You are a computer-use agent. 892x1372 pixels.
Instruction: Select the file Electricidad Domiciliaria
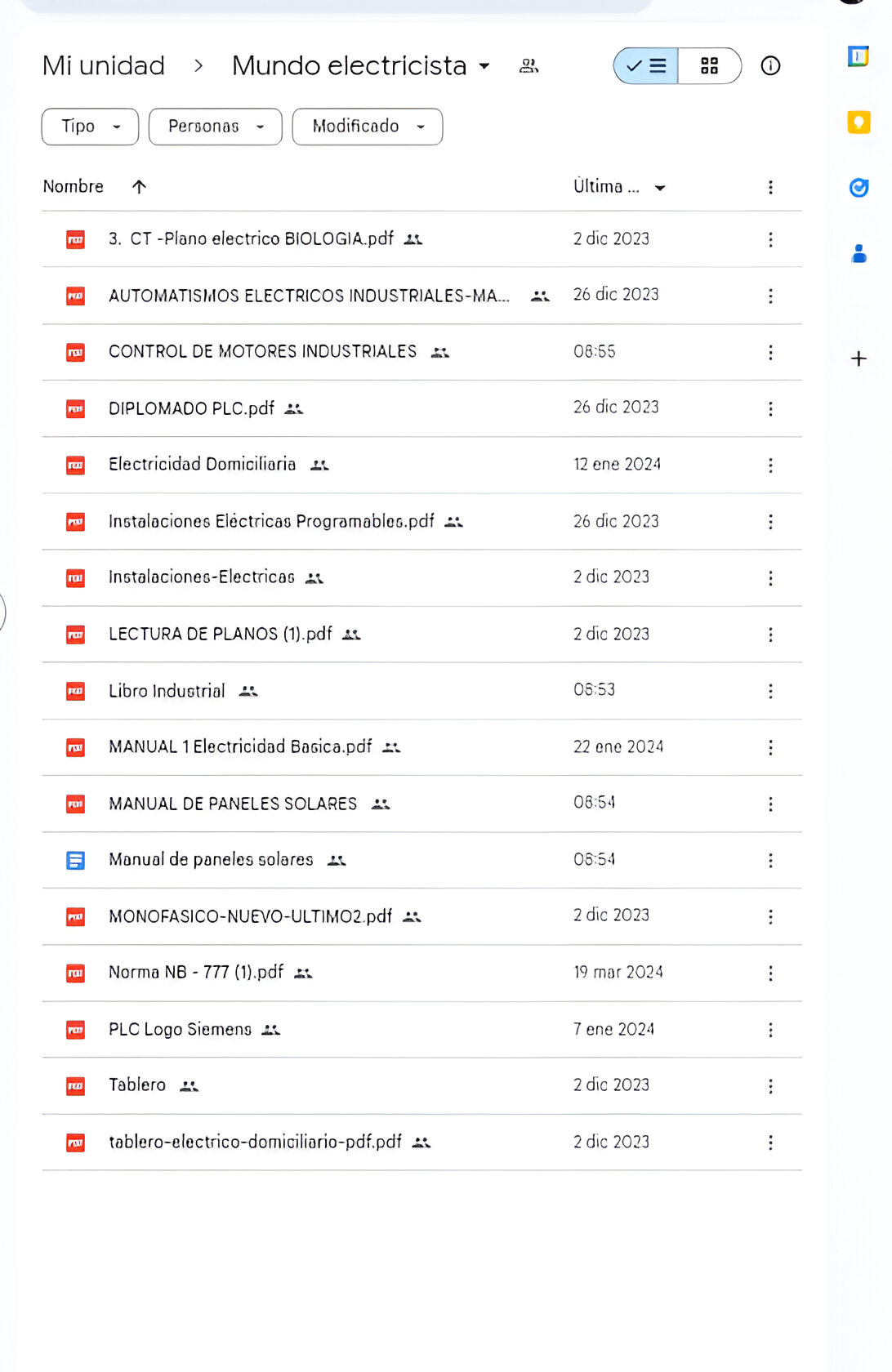click(421, 465)
